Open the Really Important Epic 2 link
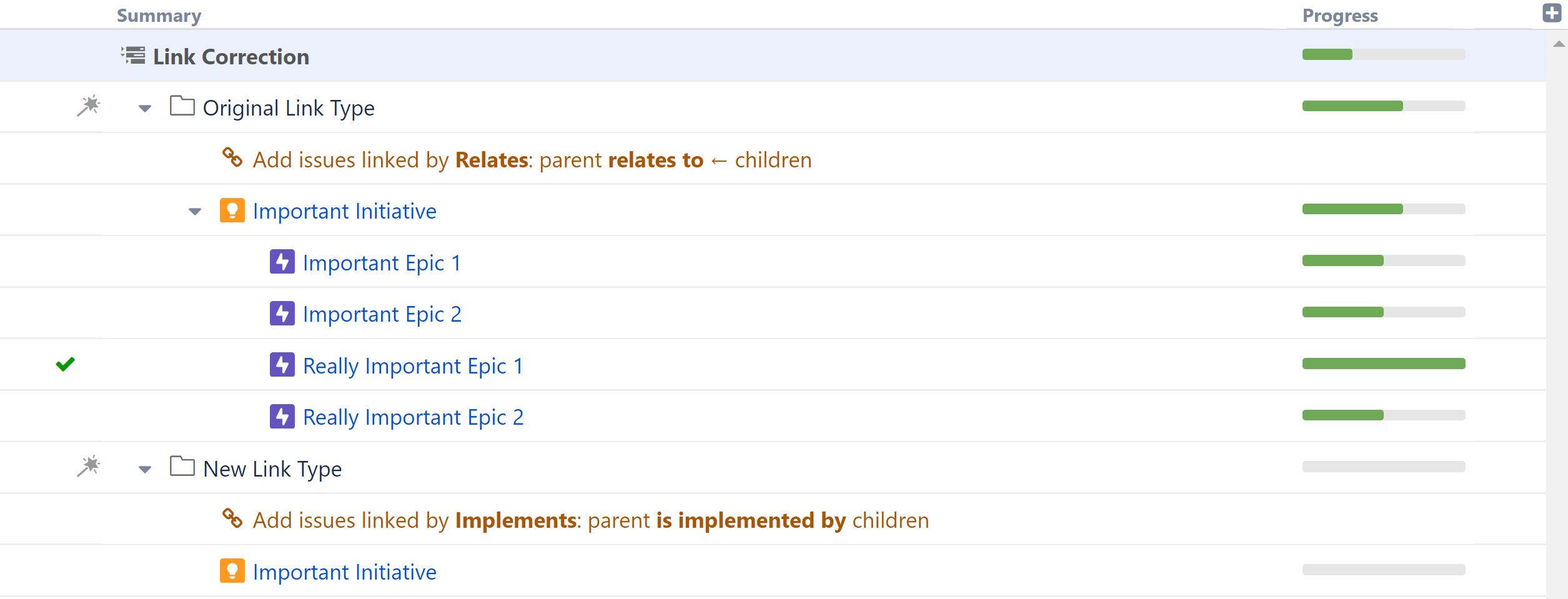The height and width of the screenshot is (599, 1568). [x=413, y=417]
